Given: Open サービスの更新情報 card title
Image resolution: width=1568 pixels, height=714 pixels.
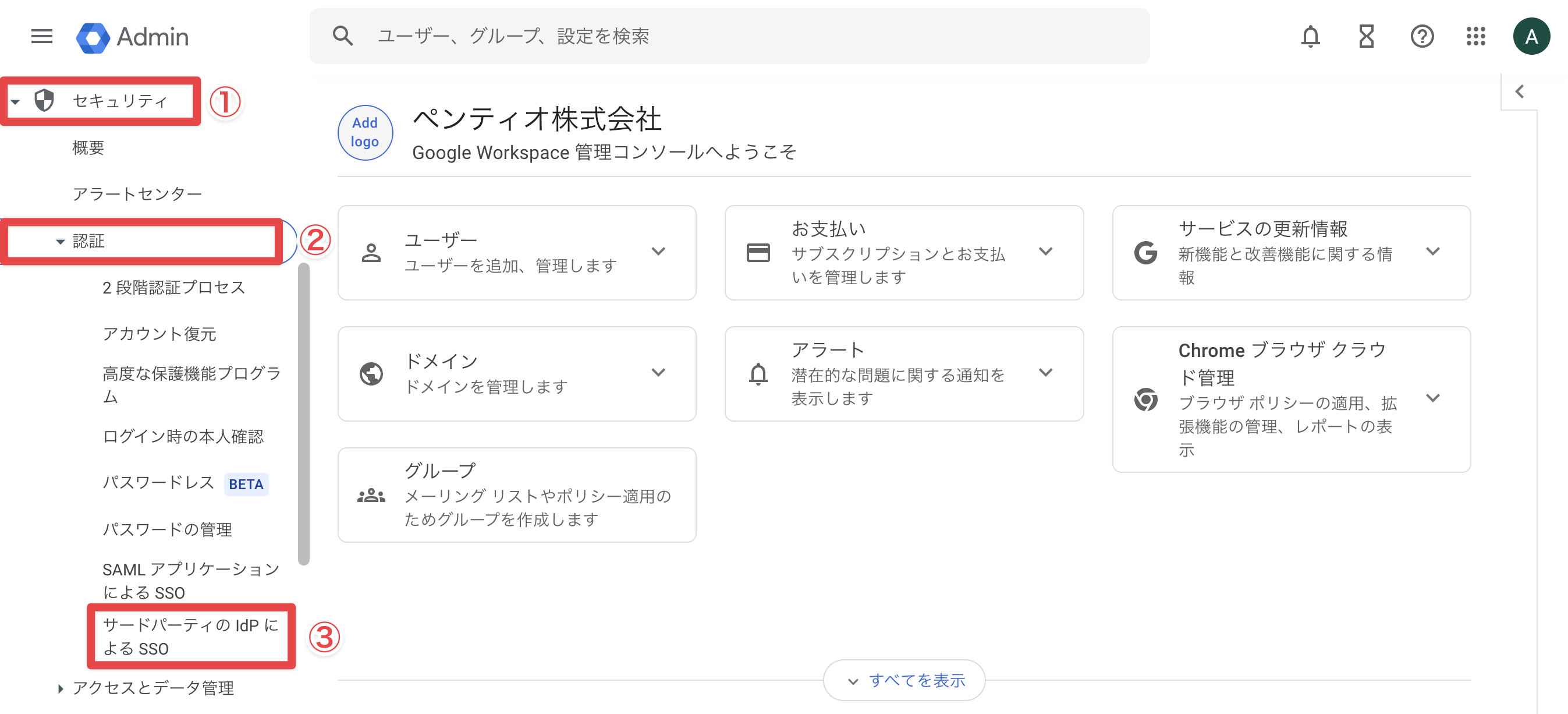Looking at the screenshot, I should (x=1263, y=228).
